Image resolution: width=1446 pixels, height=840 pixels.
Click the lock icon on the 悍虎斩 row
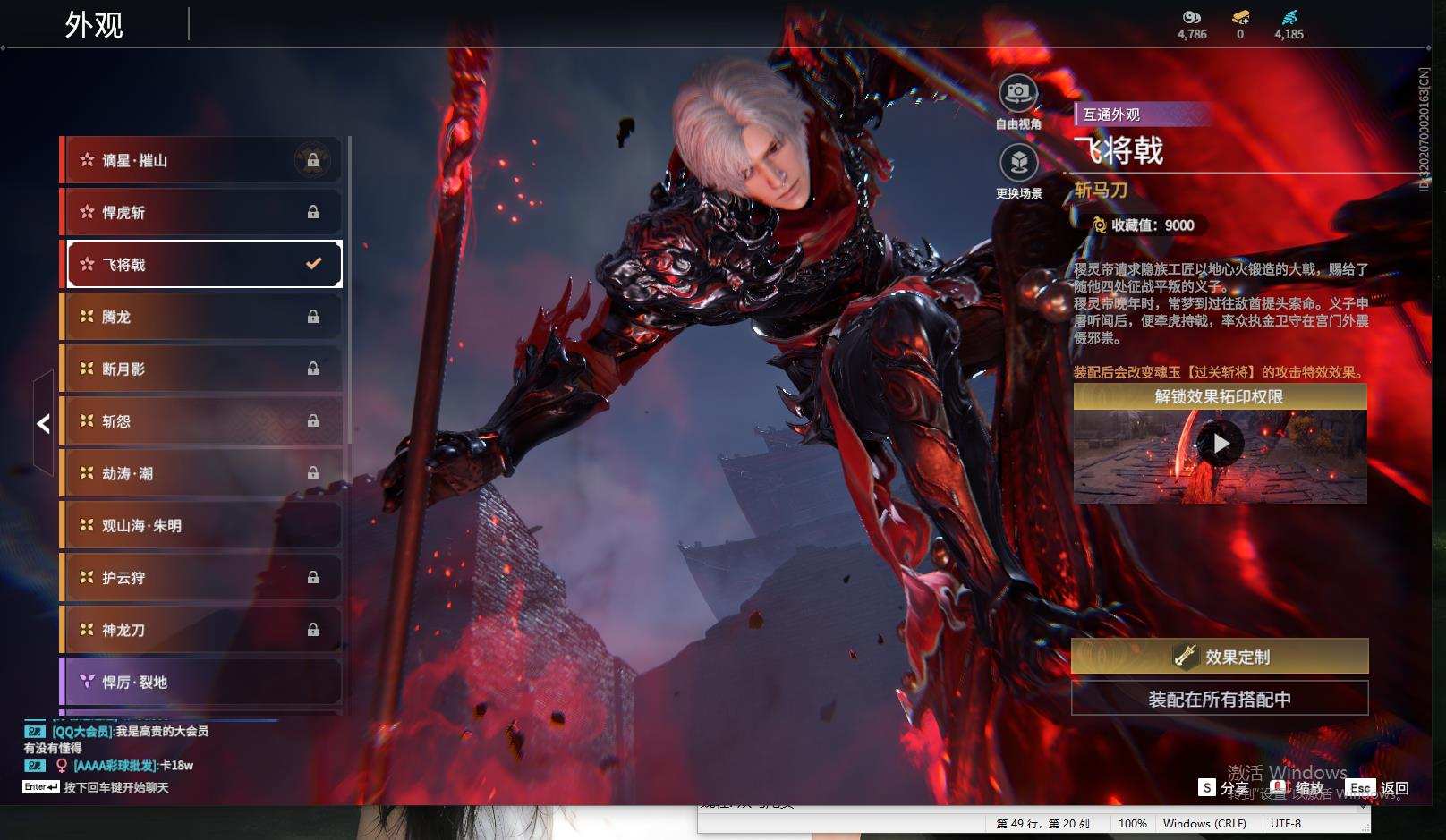(313, 212)
